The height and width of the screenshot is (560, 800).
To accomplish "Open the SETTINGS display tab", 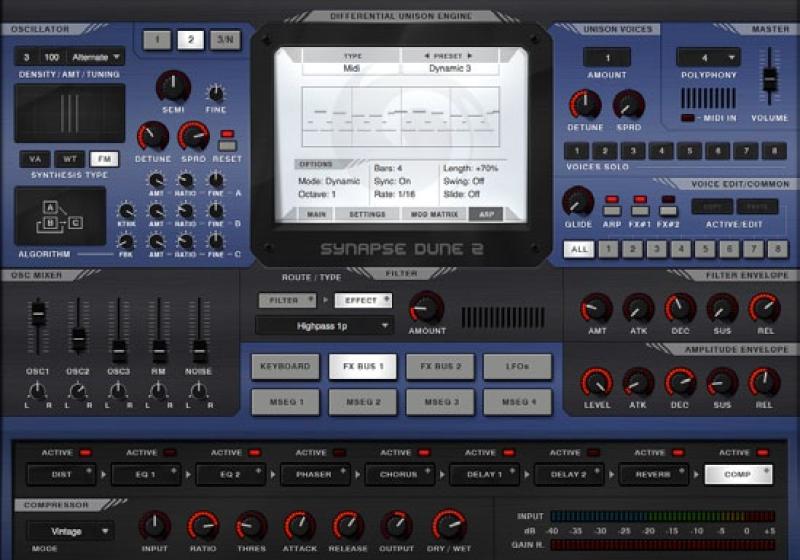I will click(x=367, y=214).
